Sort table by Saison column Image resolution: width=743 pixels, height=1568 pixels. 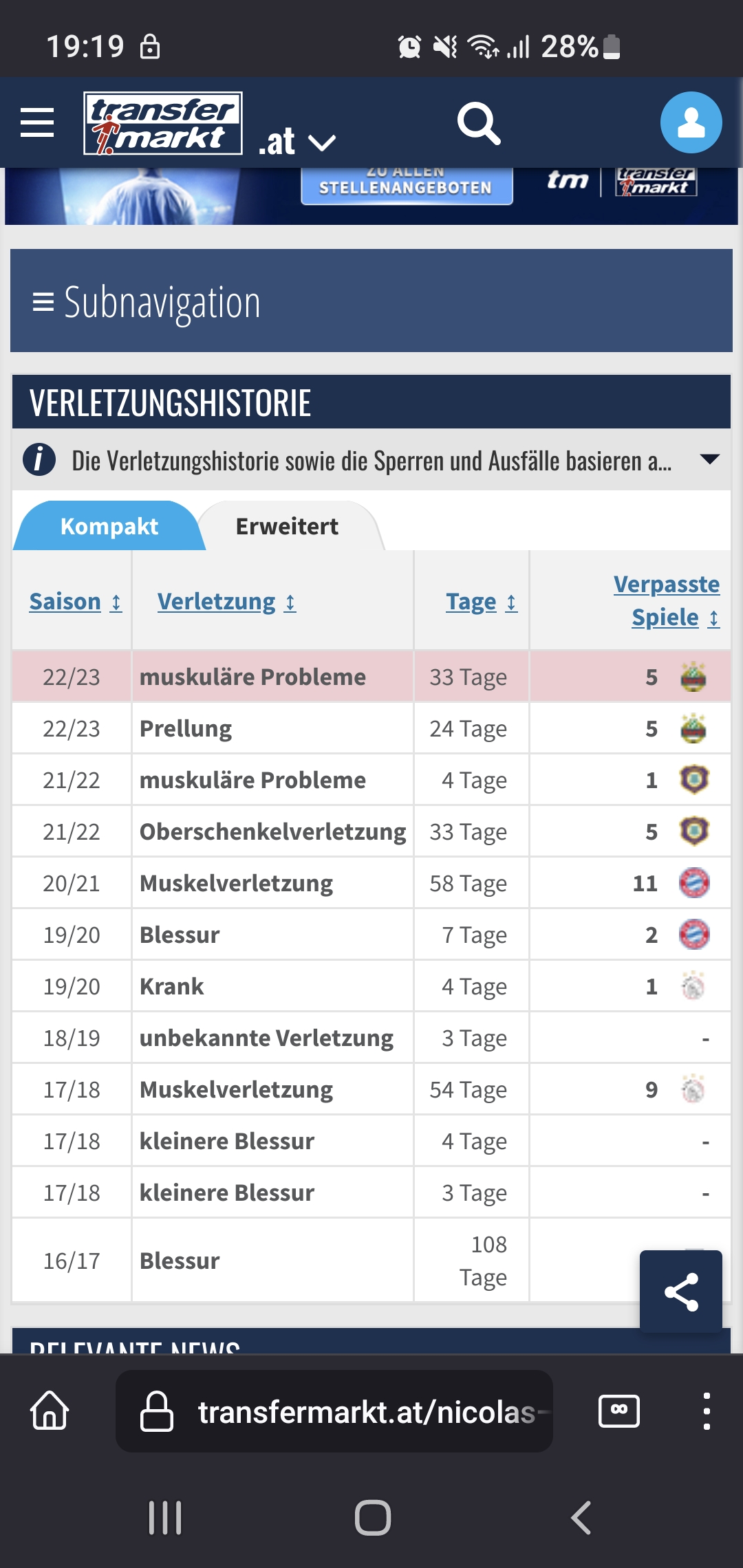(76, 601)
